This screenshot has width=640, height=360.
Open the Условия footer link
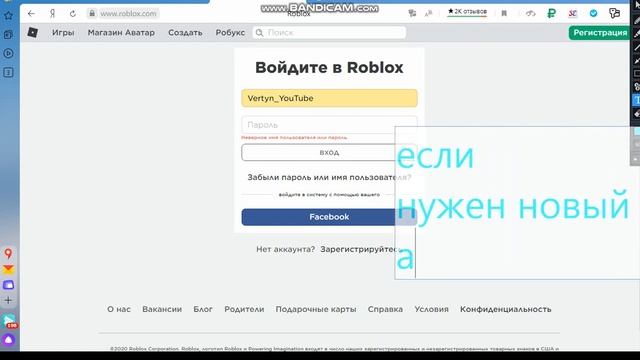click(x=431, y=309)
